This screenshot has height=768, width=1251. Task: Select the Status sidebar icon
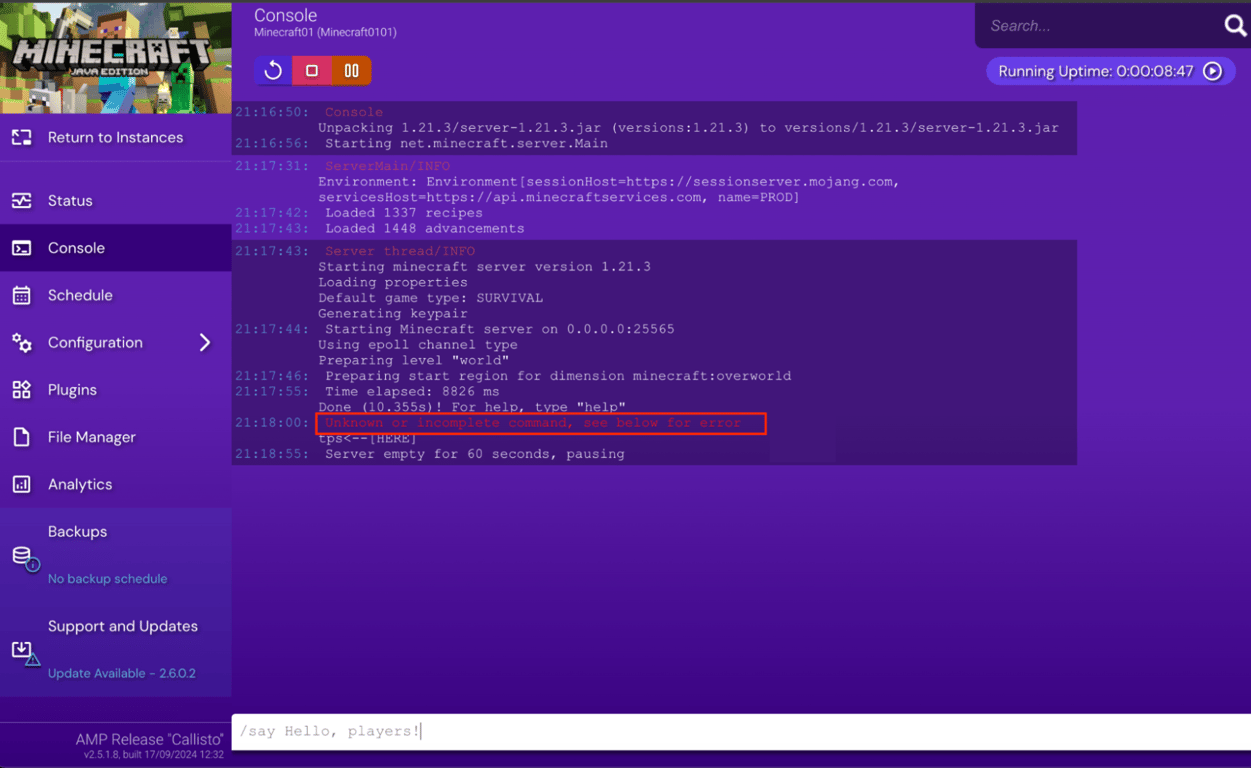(22, 200)
